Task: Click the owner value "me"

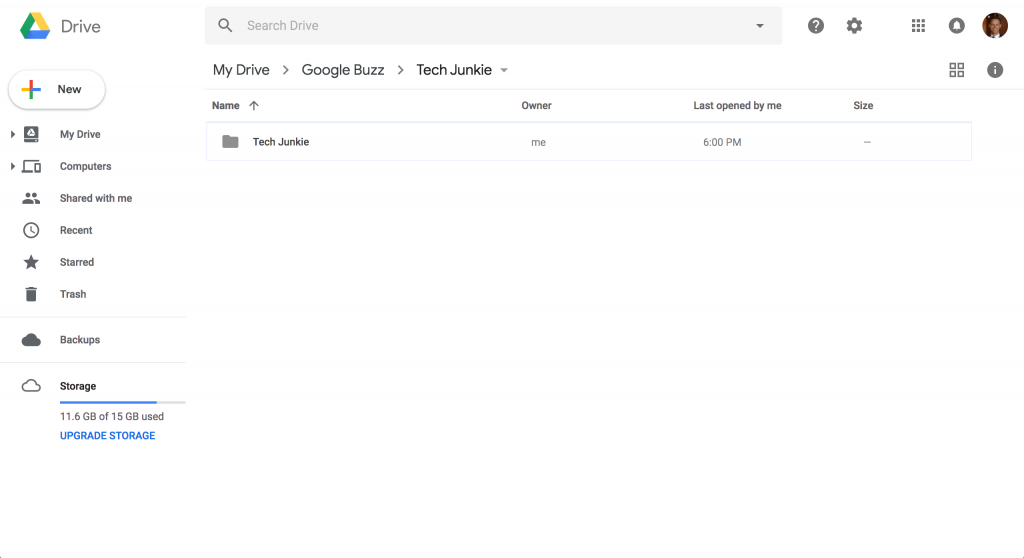Action: 538,142
